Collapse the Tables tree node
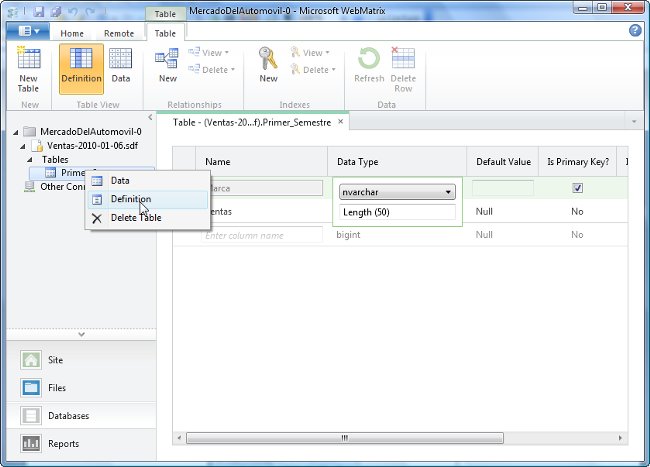Image resolution: width=650 pixels, height=467 pixels. (29, 160)
